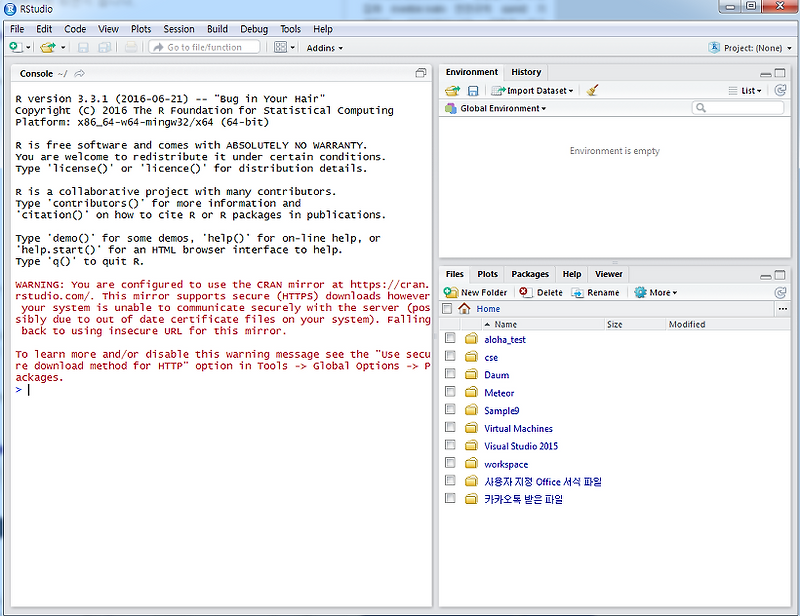This screenshot has width=800, height=616.
Task: Open the More gear dropdown
Action: (x=656, y=292)
